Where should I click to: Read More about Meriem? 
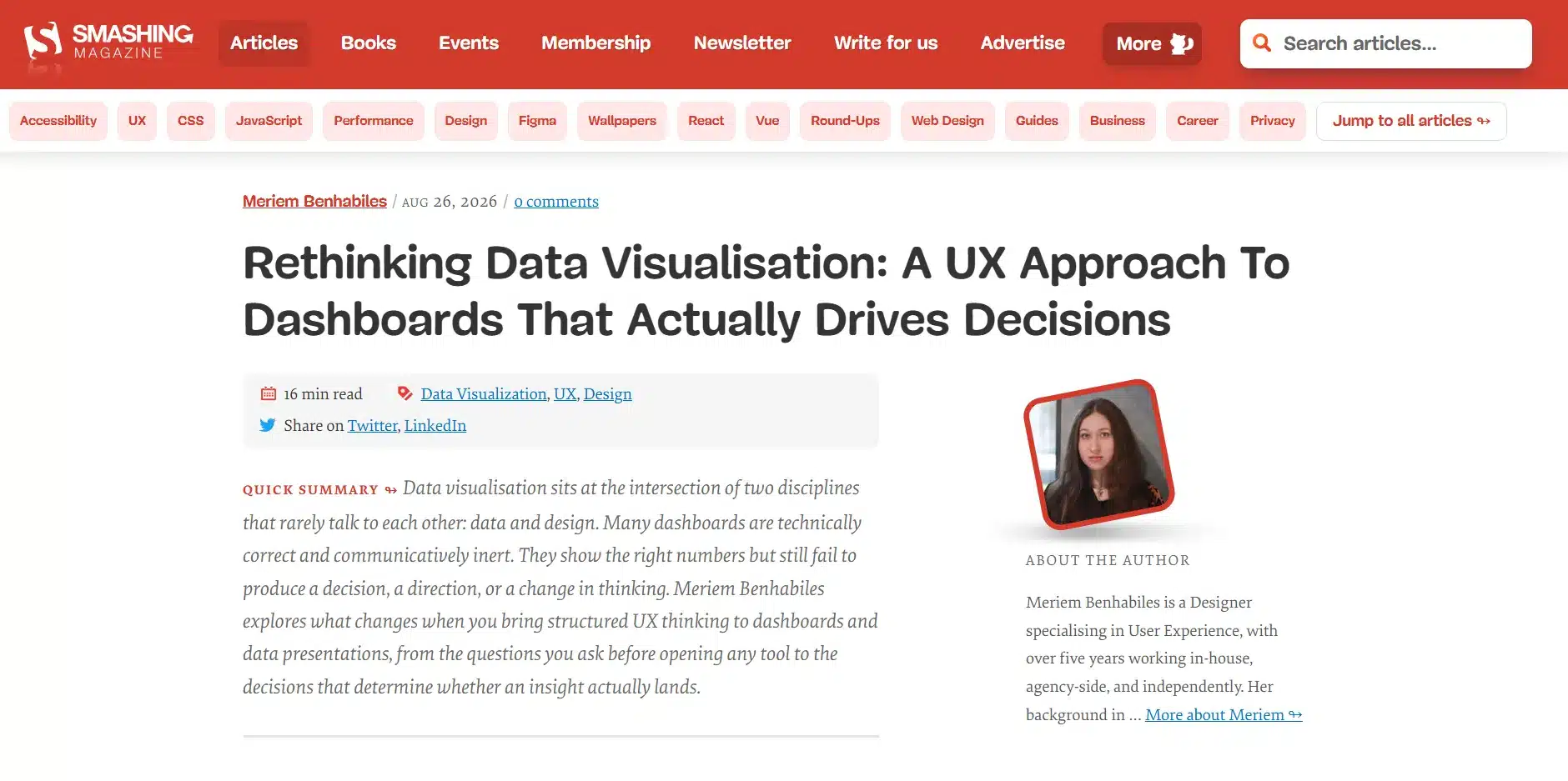coord(1224,714)
